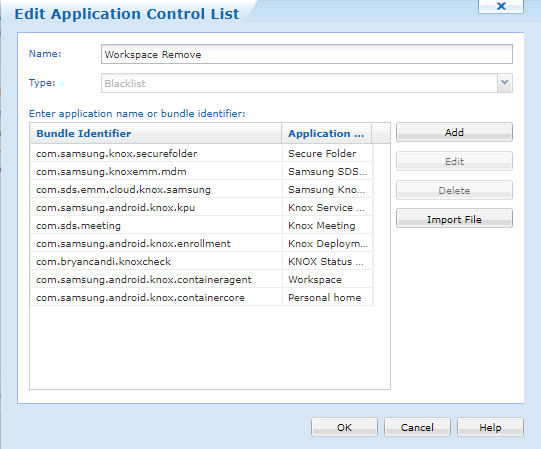Select com.sds.emm.cloud.knox.samsung row
The image size is (541, 449).
tap(202, 189)
